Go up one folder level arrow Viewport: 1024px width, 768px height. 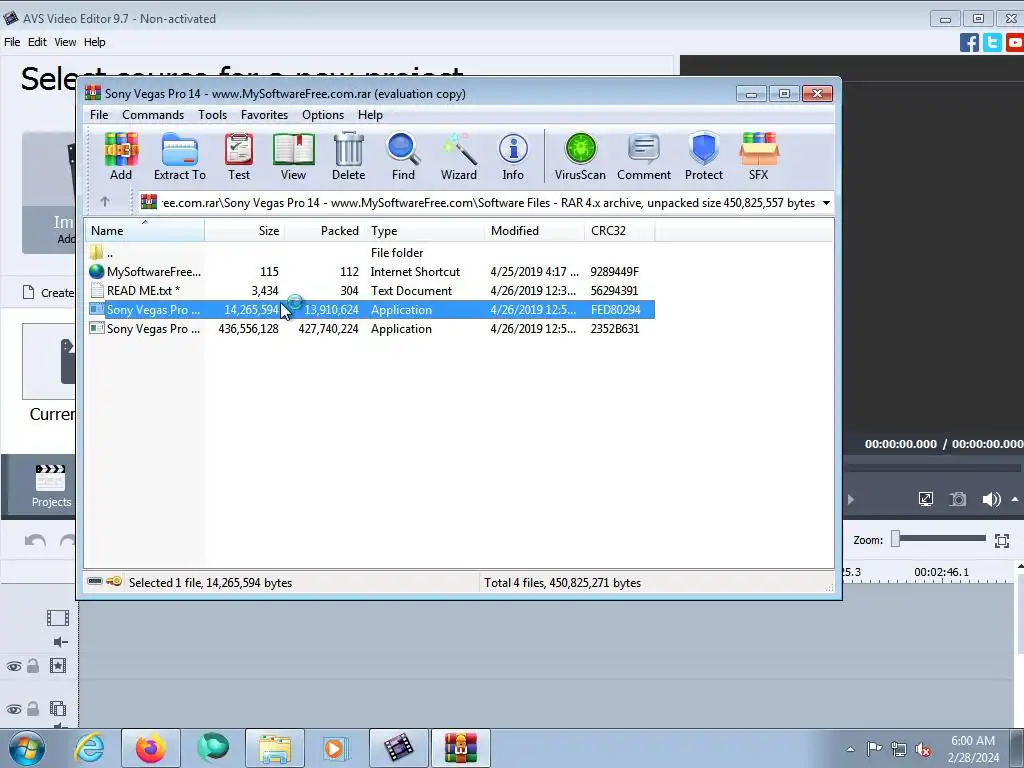[x=105, y=202]
